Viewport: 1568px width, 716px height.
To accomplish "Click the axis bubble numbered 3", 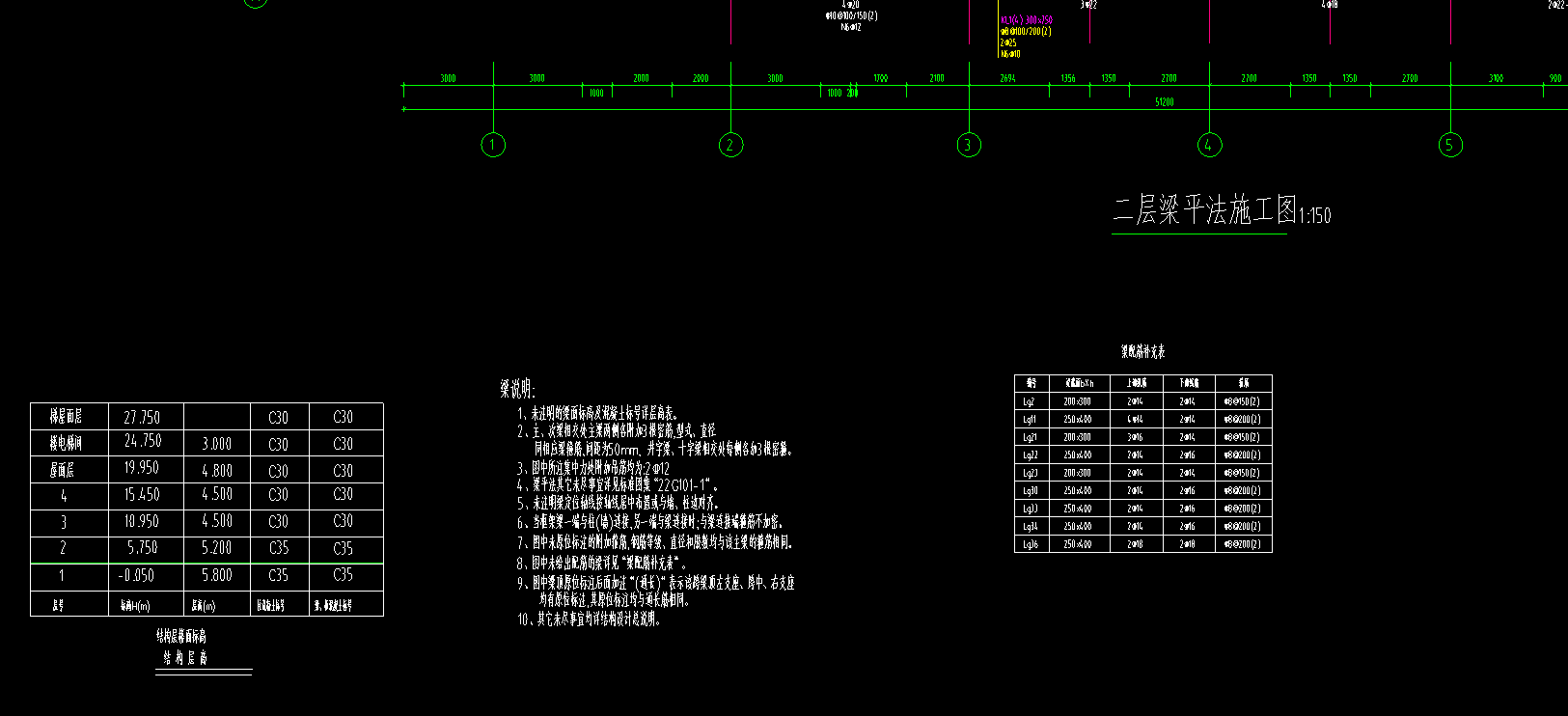I will pos(969,145).
